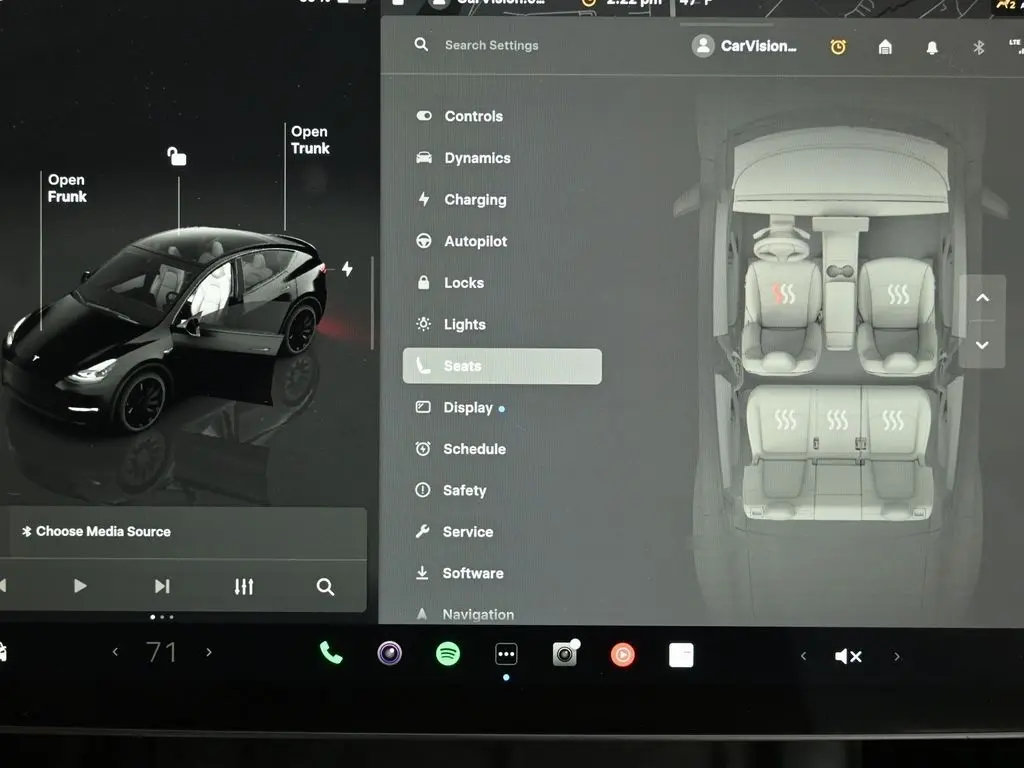1024x768 pixels.
Task: Decrease cabin temperature with left chevron
Action: point(115,653)
